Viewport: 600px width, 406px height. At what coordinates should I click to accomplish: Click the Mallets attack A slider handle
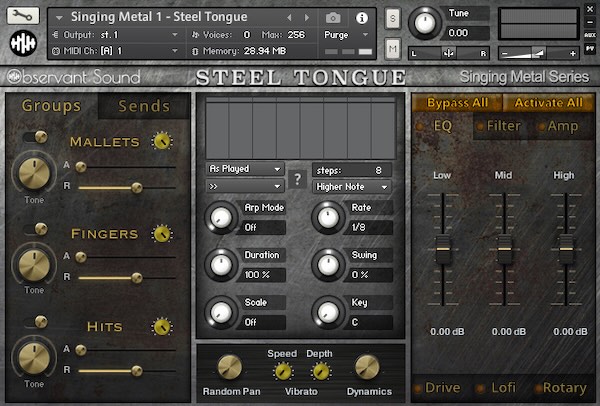click(81, 167)
